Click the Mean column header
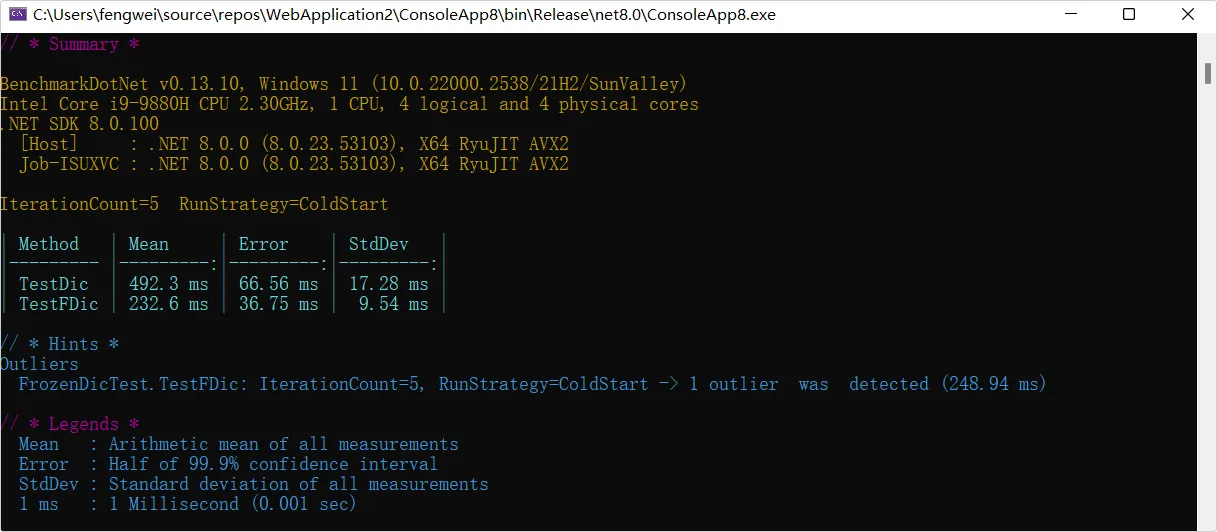This screenshot has width=1217, height=532. click(149, 244)
